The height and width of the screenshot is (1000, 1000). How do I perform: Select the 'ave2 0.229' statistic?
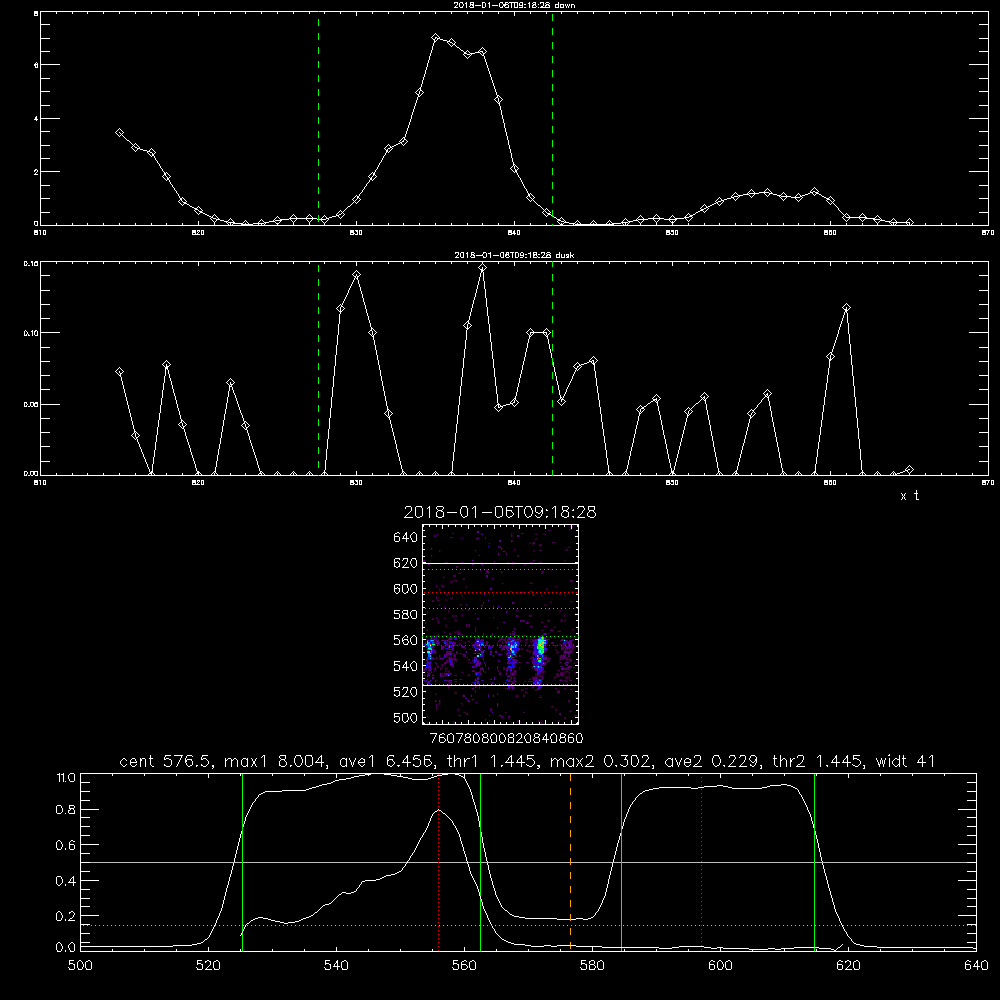[x=709, y=761]
